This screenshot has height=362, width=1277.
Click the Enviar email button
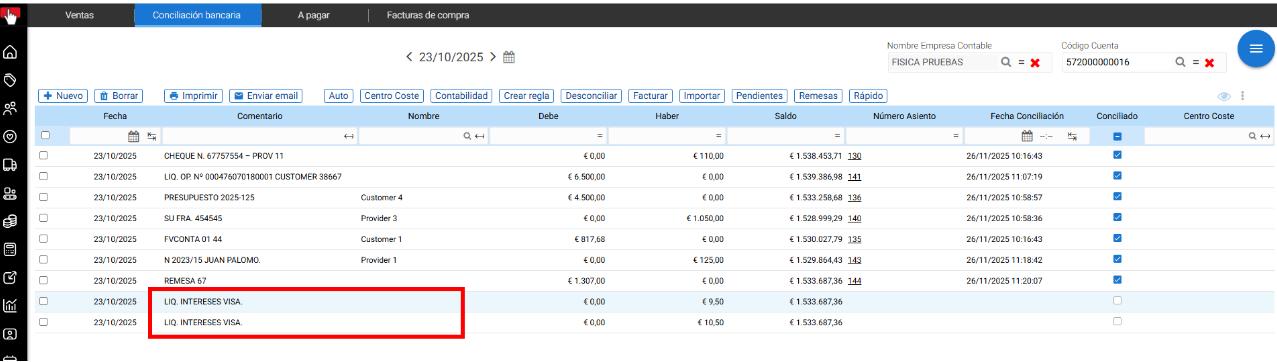[265, 96]
